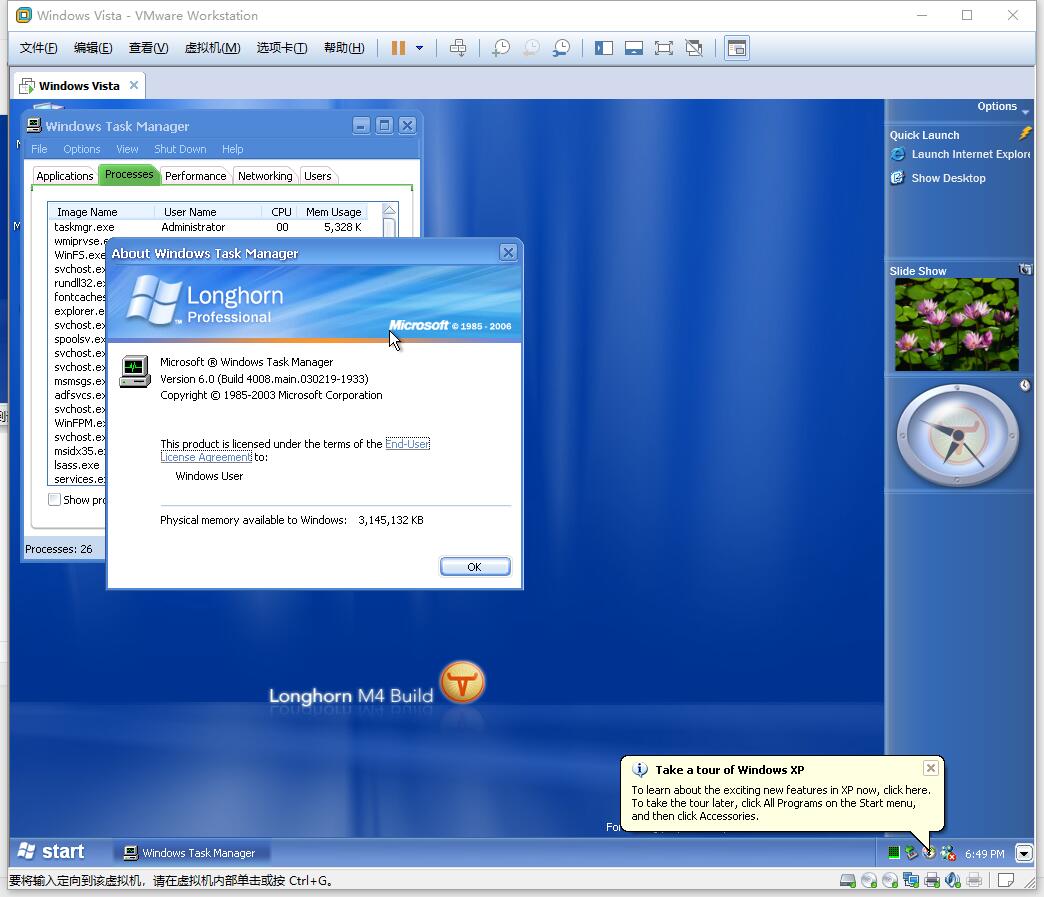Image resolution: width=1044 pixels, height=897 pixels.
Task: Click the Unity mode icon in VMware toolbar
Action: pyautogui.click(x=694, y=48)
